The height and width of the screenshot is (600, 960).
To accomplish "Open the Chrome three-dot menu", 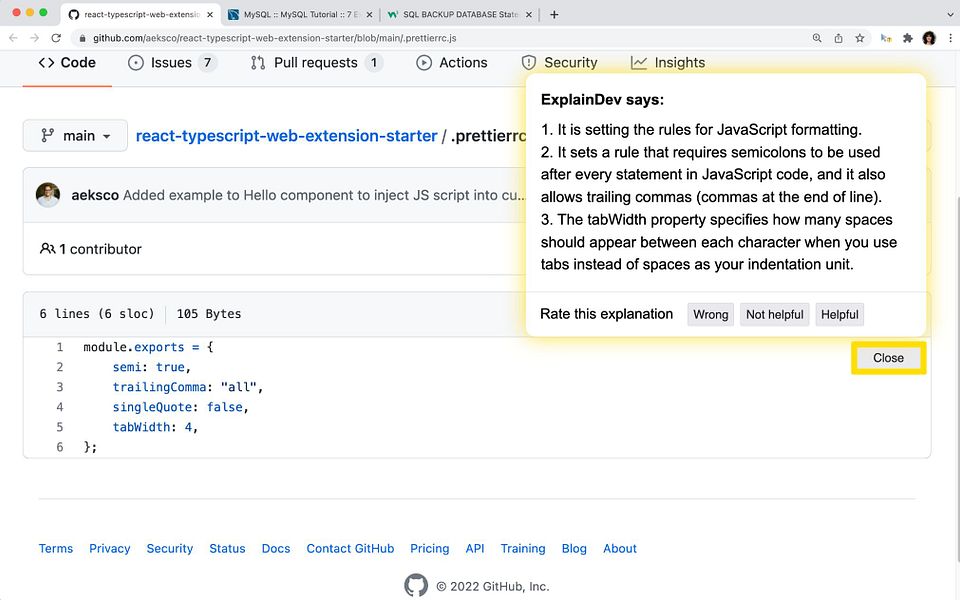I will (x=950, y=38).
